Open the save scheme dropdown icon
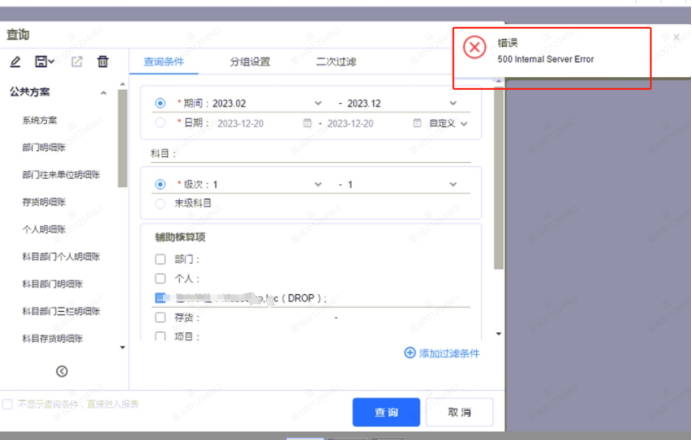 click(44, 61)
